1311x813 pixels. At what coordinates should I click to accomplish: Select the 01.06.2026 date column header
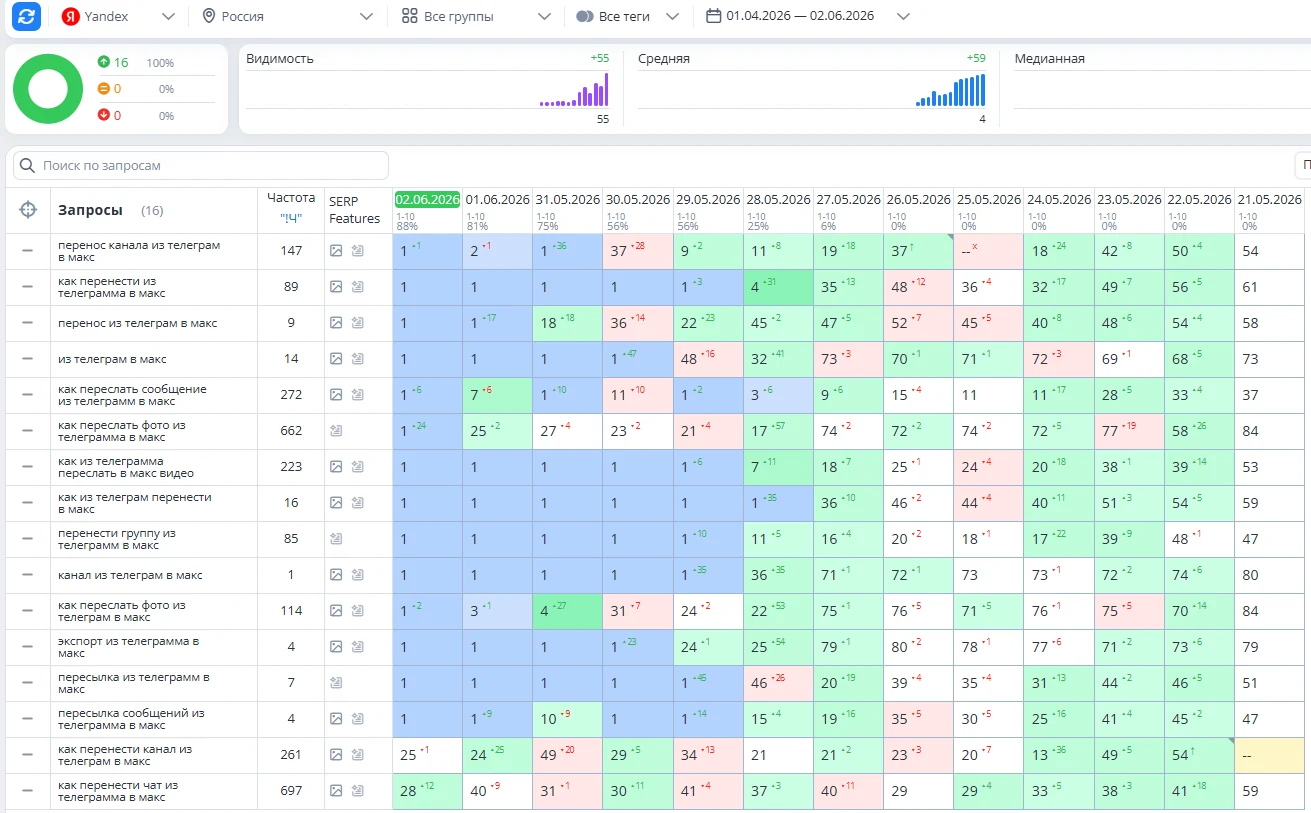[x=497, y=200]
